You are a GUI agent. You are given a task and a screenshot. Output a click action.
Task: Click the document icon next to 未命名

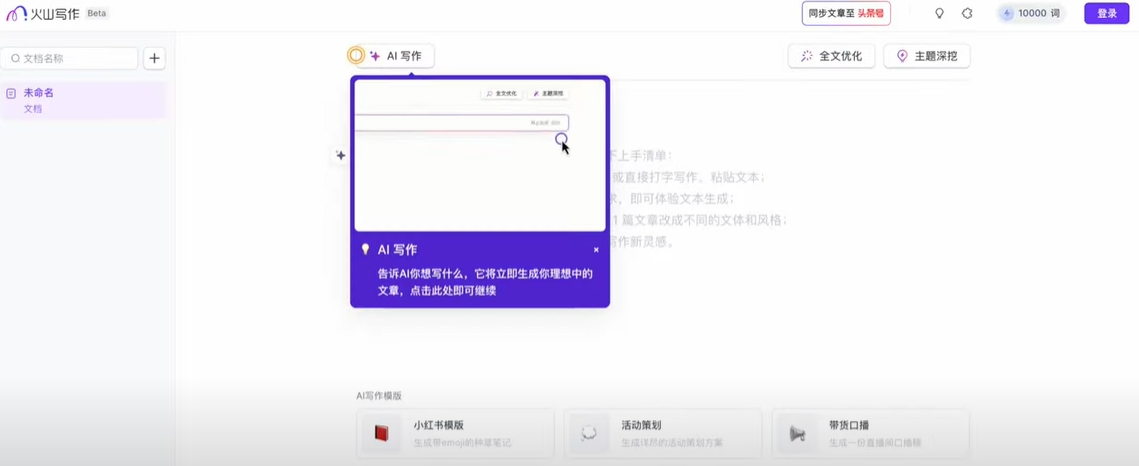(12, 94)
